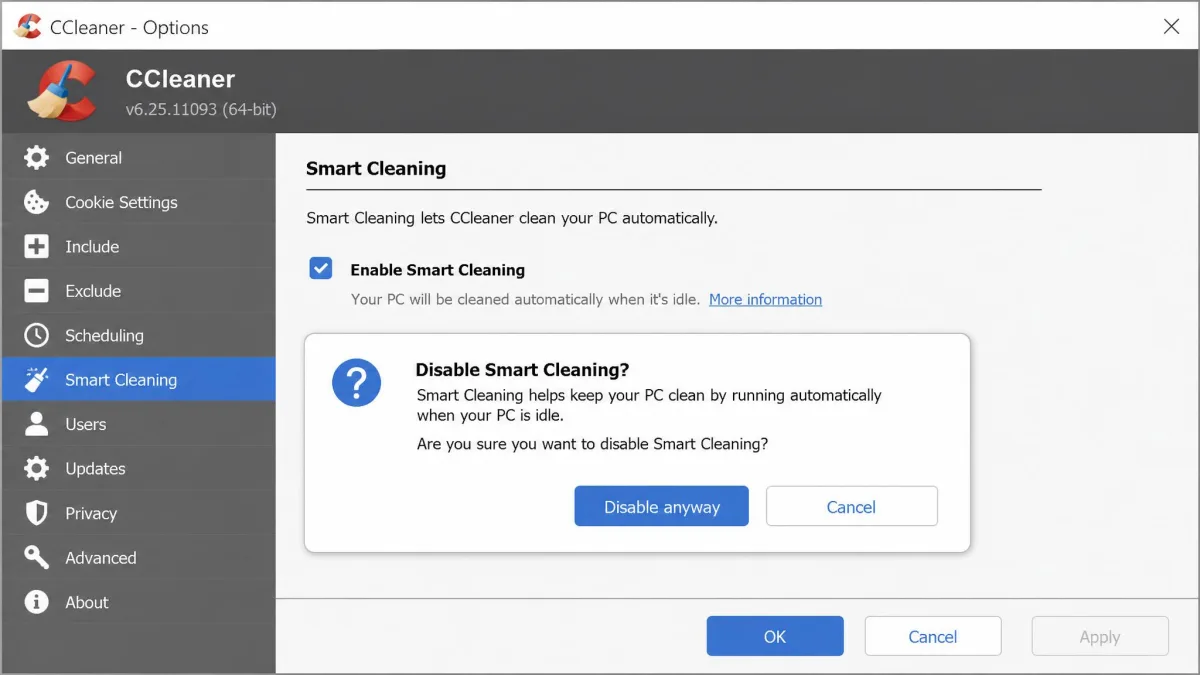Open the Advanced section

pyautogui.click(x=138, y=558)
